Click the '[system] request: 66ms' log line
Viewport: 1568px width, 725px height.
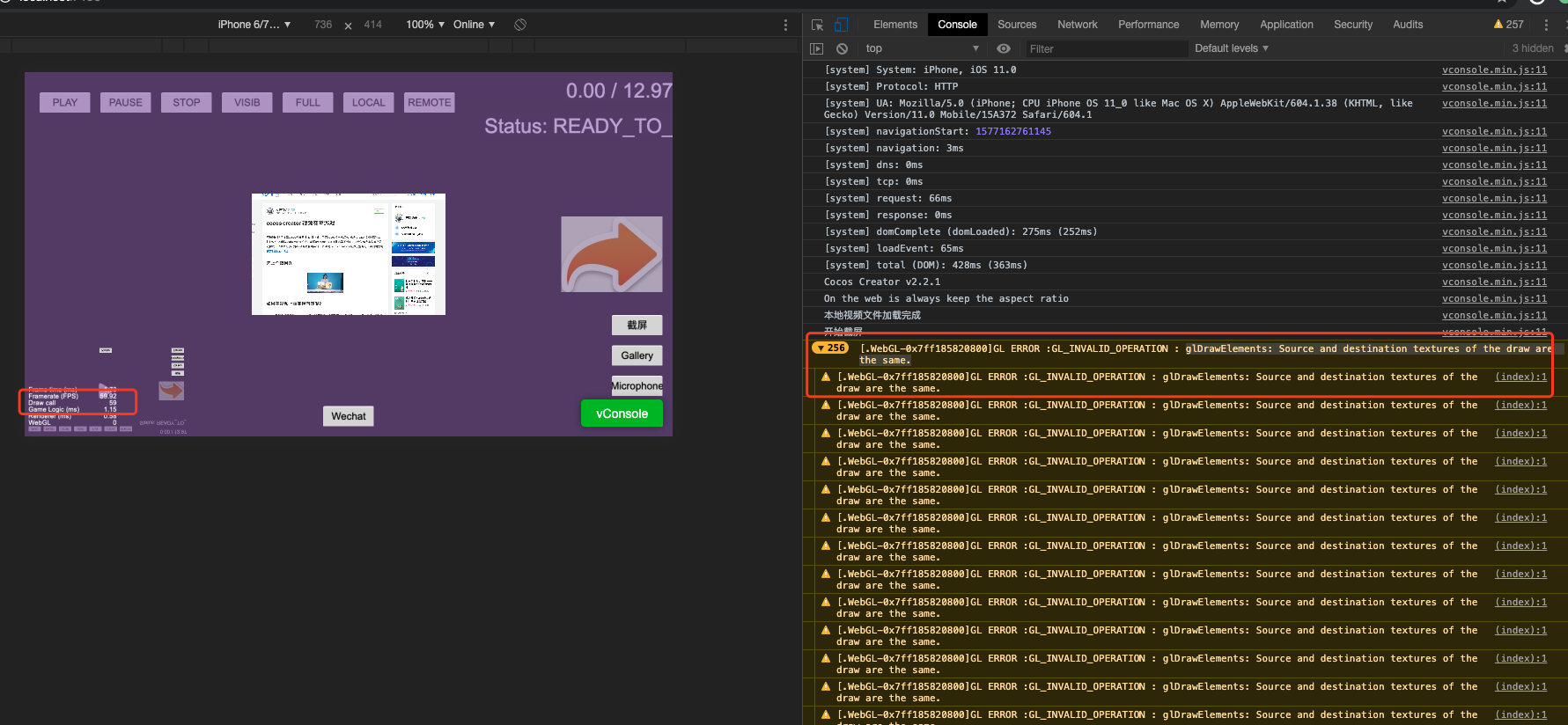click(x=887, y=199)
